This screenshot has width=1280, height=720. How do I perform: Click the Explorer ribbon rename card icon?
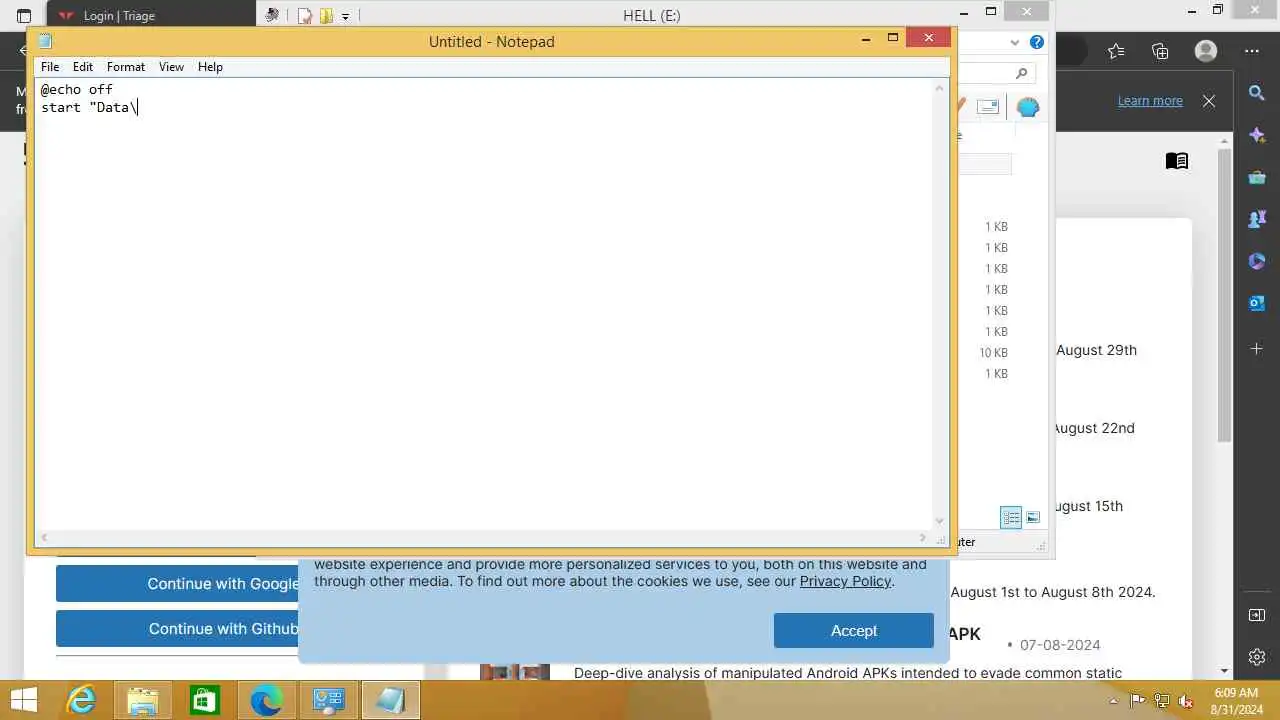tap(988, 107)
